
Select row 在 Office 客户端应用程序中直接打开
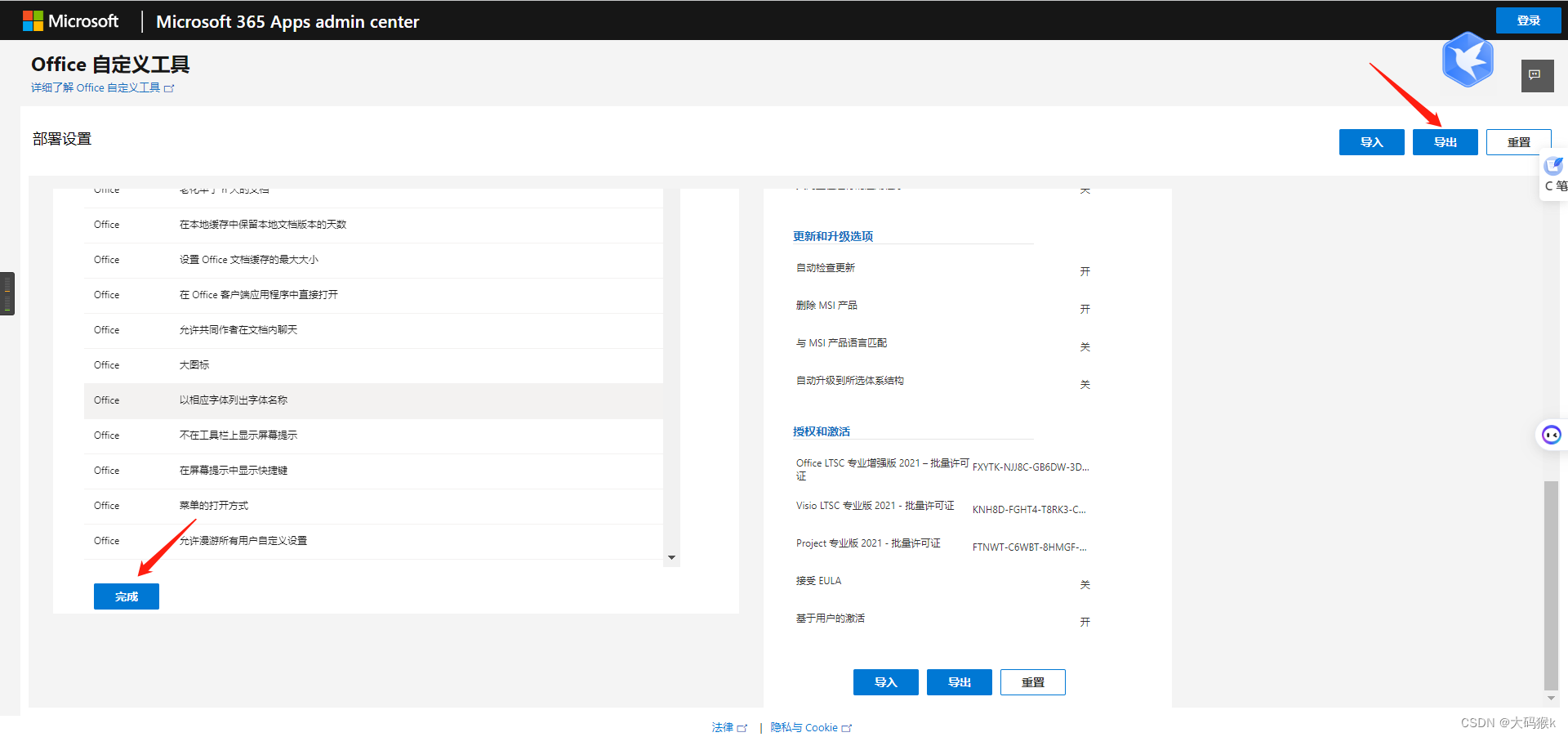(x=373, y=295)
